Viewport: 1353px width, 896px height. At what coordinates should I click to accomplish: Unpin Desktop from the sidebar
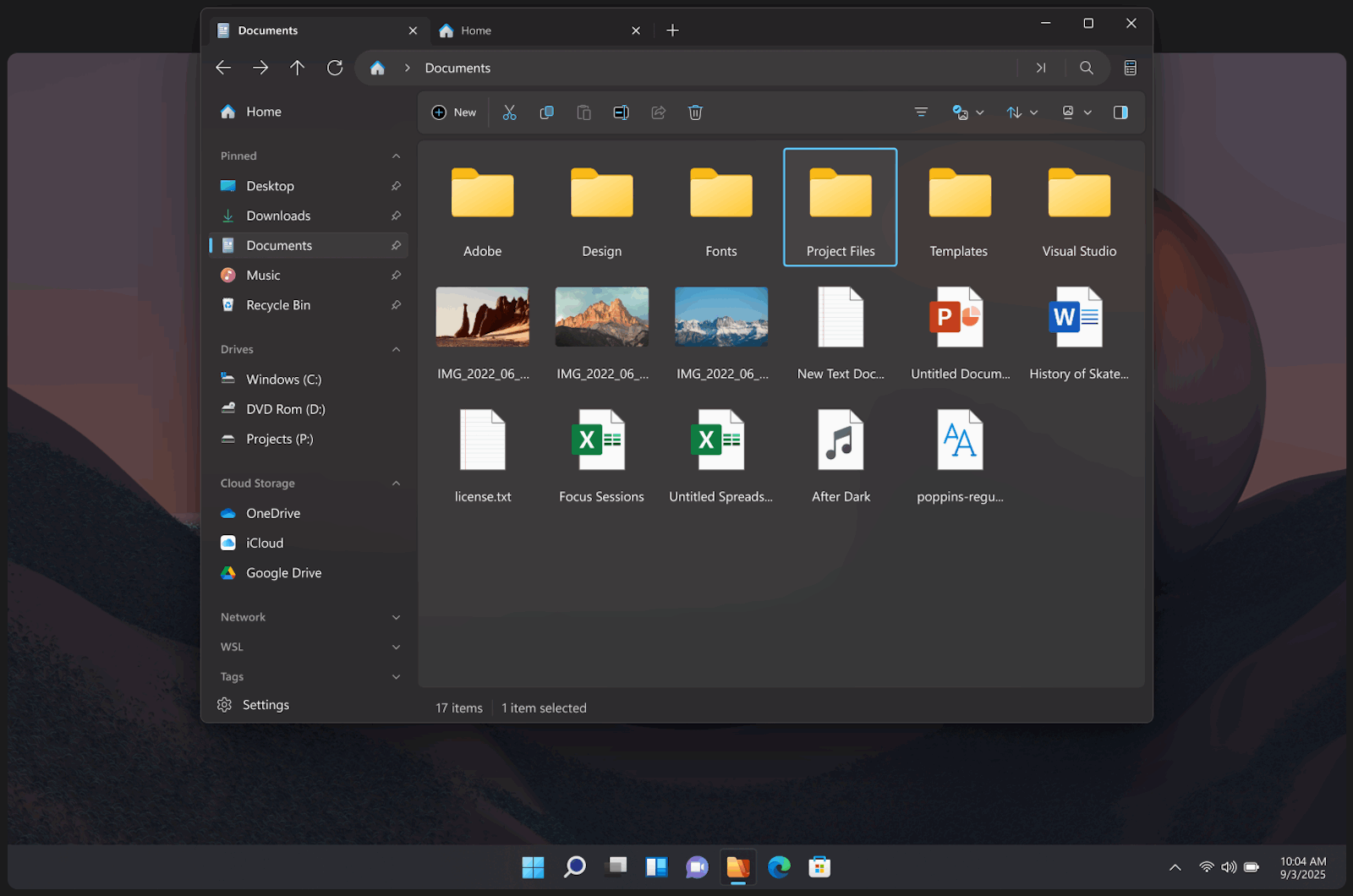396,186
